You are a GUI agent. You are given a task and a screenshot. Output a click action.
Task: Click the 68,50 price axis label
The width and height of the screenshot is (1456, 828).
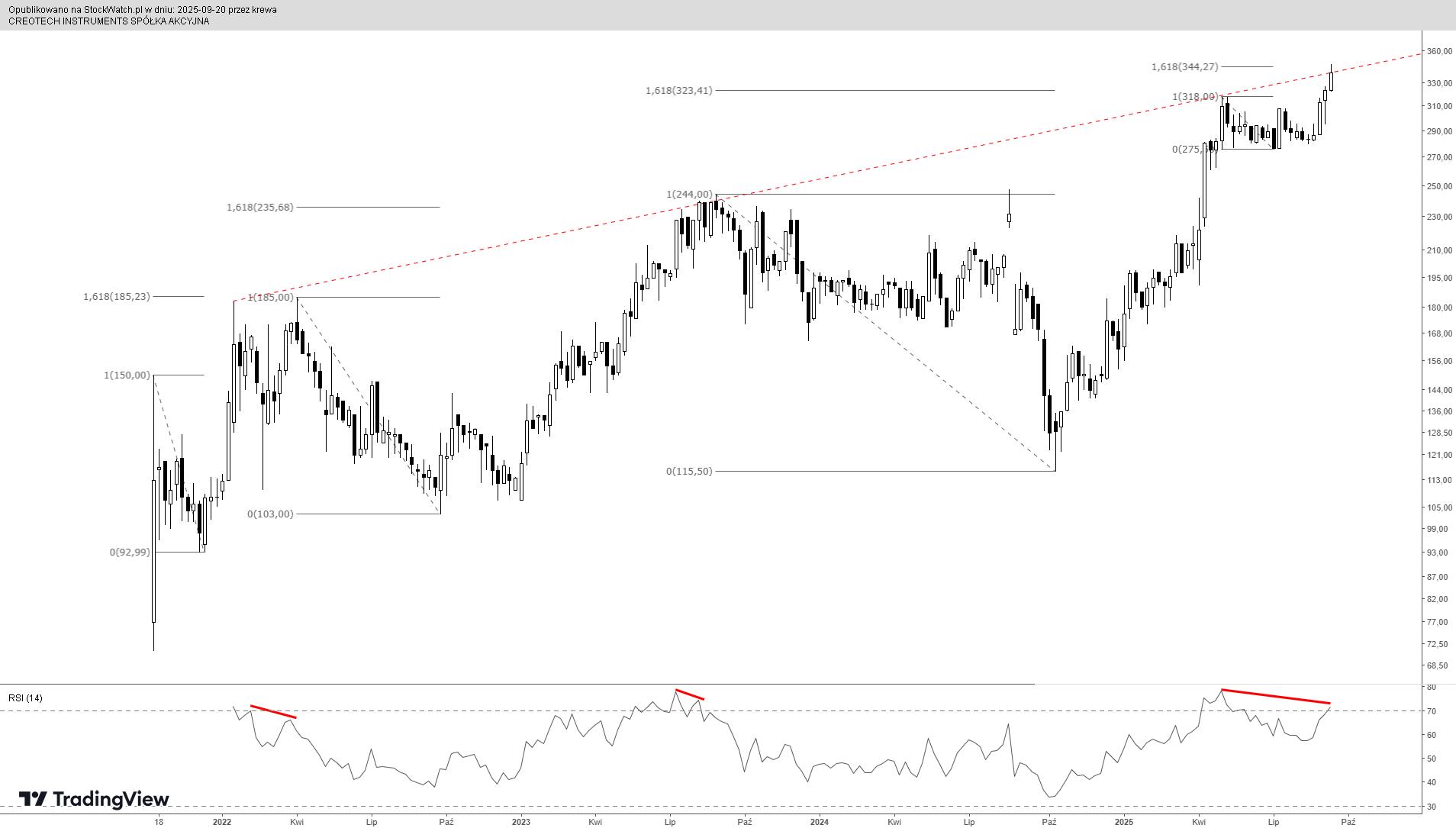coord(1437,665)
